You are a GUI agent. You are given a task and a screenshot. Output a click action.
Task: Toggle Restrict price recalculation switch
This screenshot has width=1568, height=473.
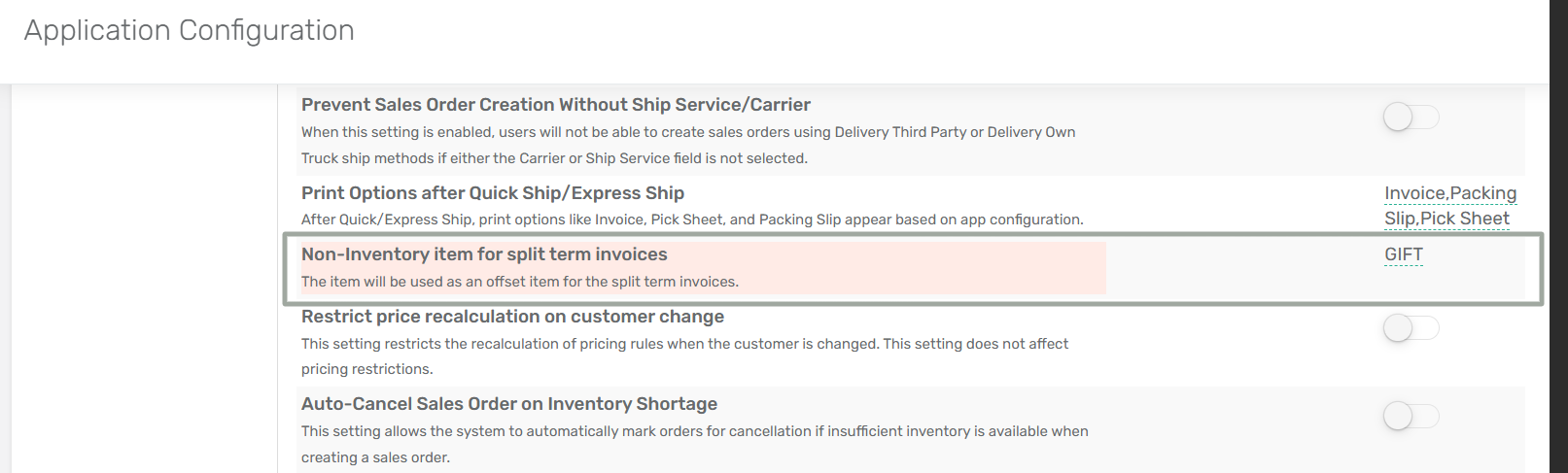coord(1410,328)
